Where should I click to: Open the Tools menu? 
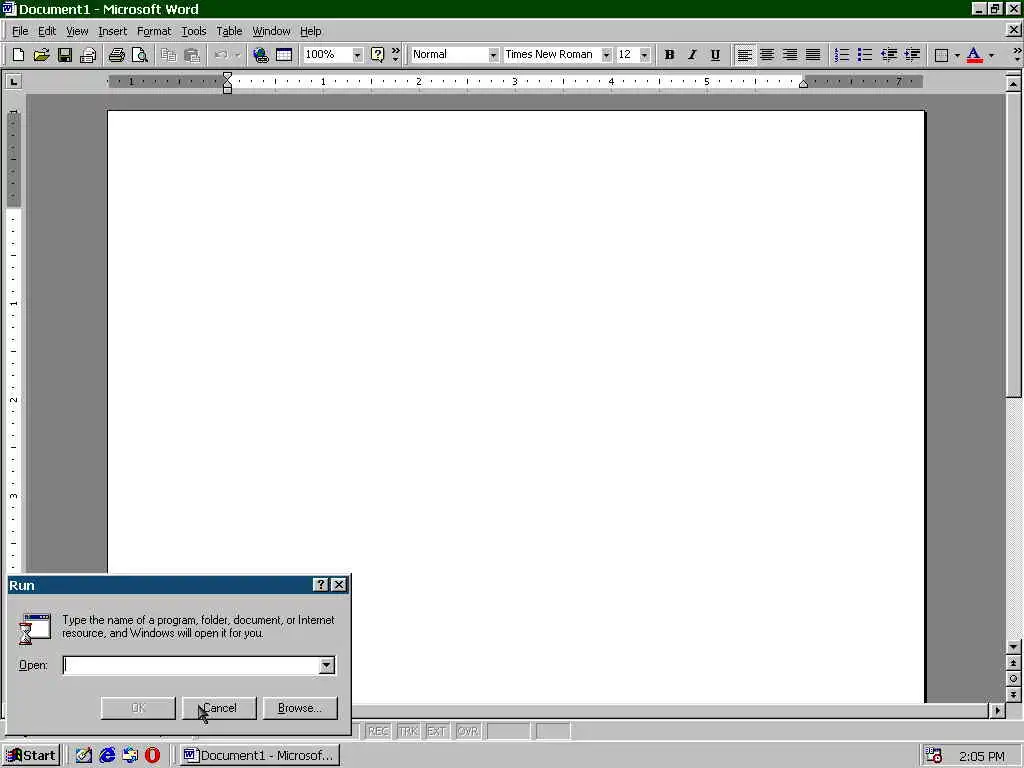(x=193, y=31)
